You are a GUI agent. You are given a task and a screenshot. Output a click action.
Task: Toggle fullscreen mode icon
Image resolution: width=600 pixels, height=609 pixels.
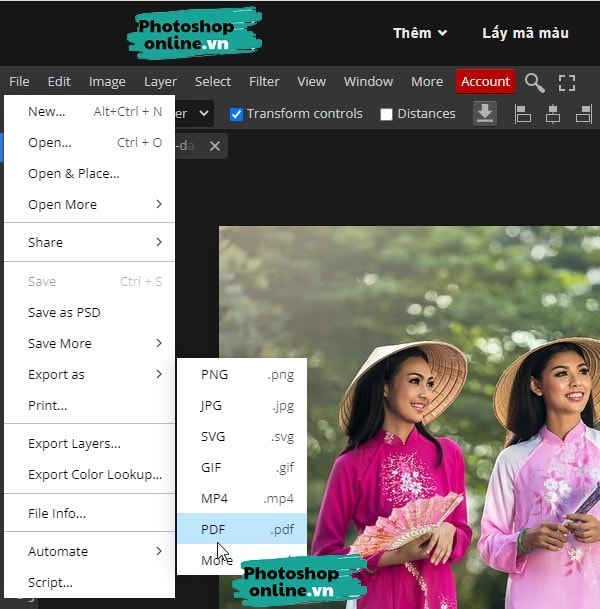[x=567, y=82]
